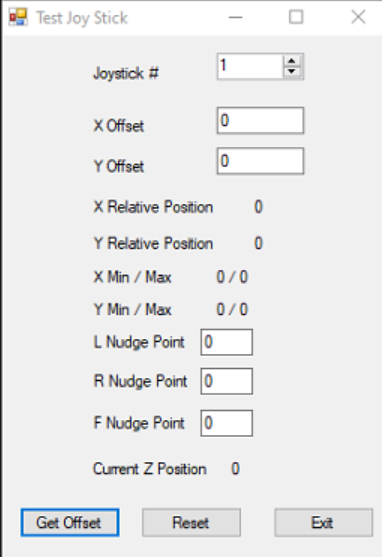Increase joystick number with up arrow
The width and height of the screenshot is (382, 557).
click(292, 60)
